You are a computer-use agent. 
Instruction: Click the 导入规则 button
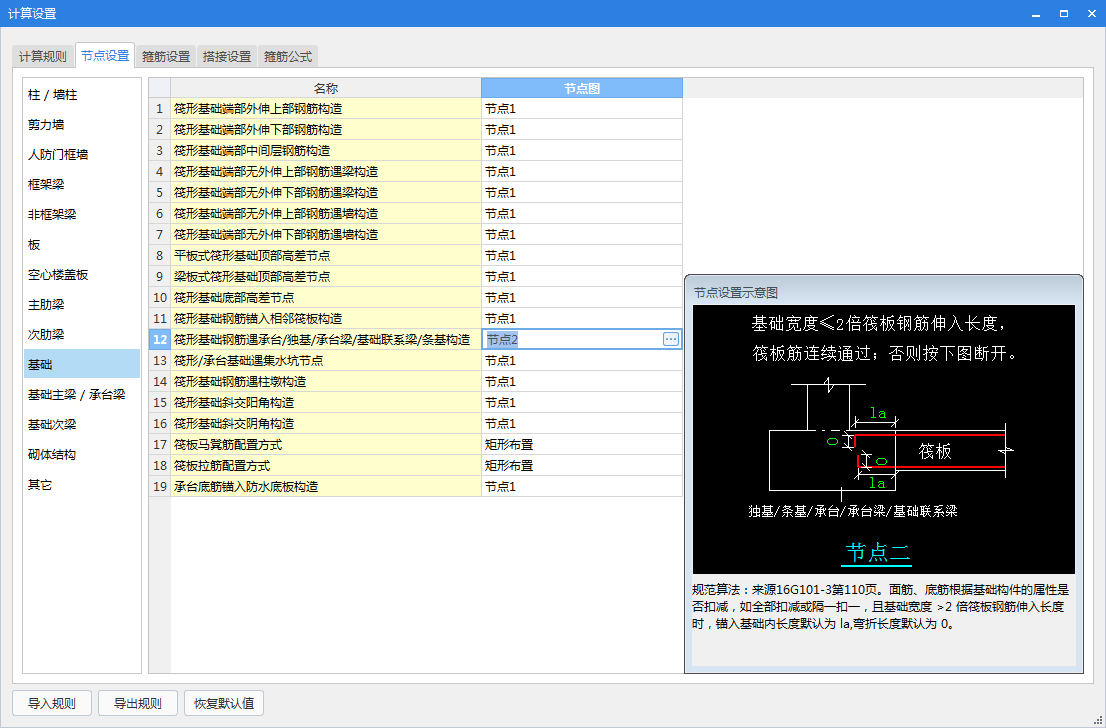[x=51, y=703]
